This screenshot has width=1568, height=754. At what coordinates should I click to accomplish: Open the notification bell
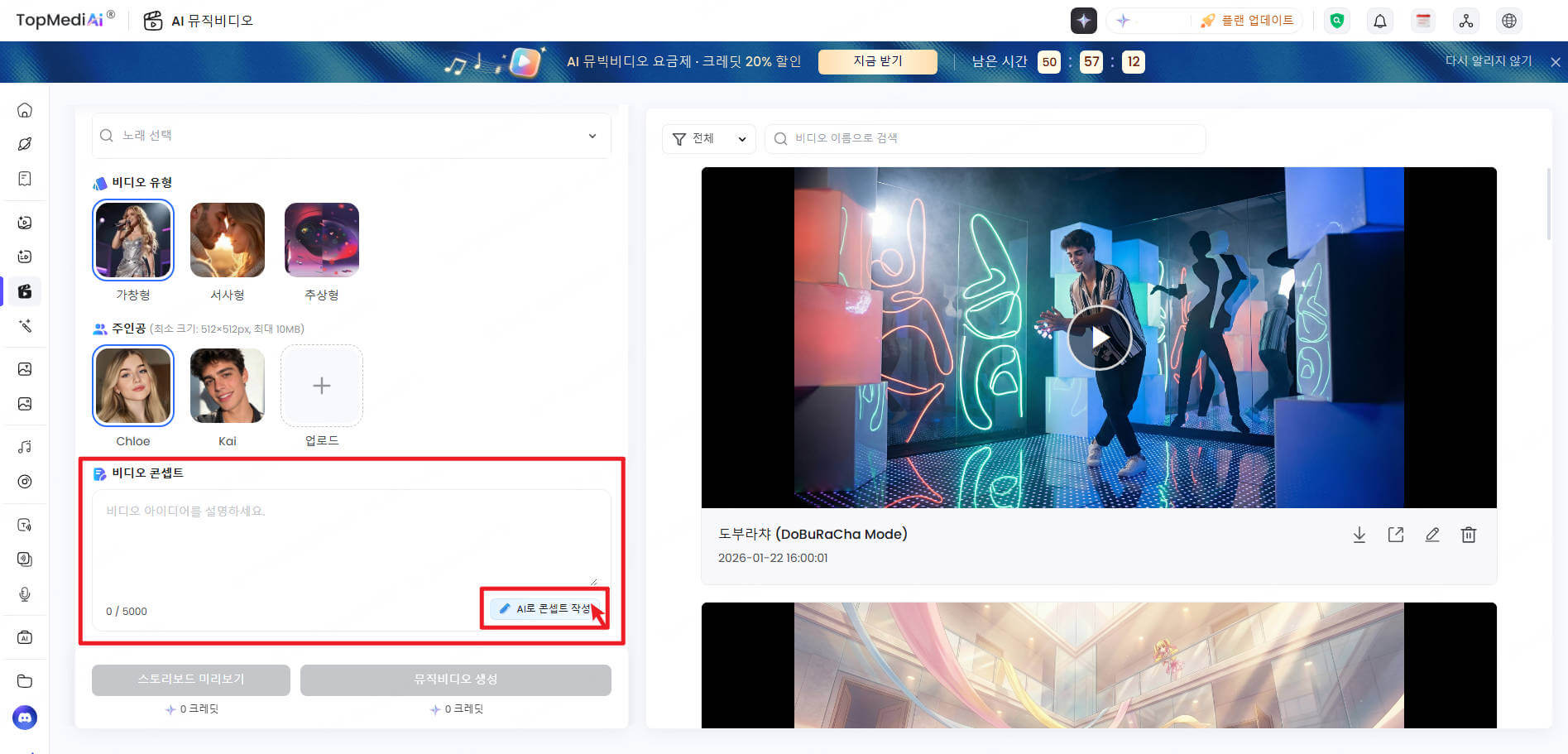click(1379, 21)
